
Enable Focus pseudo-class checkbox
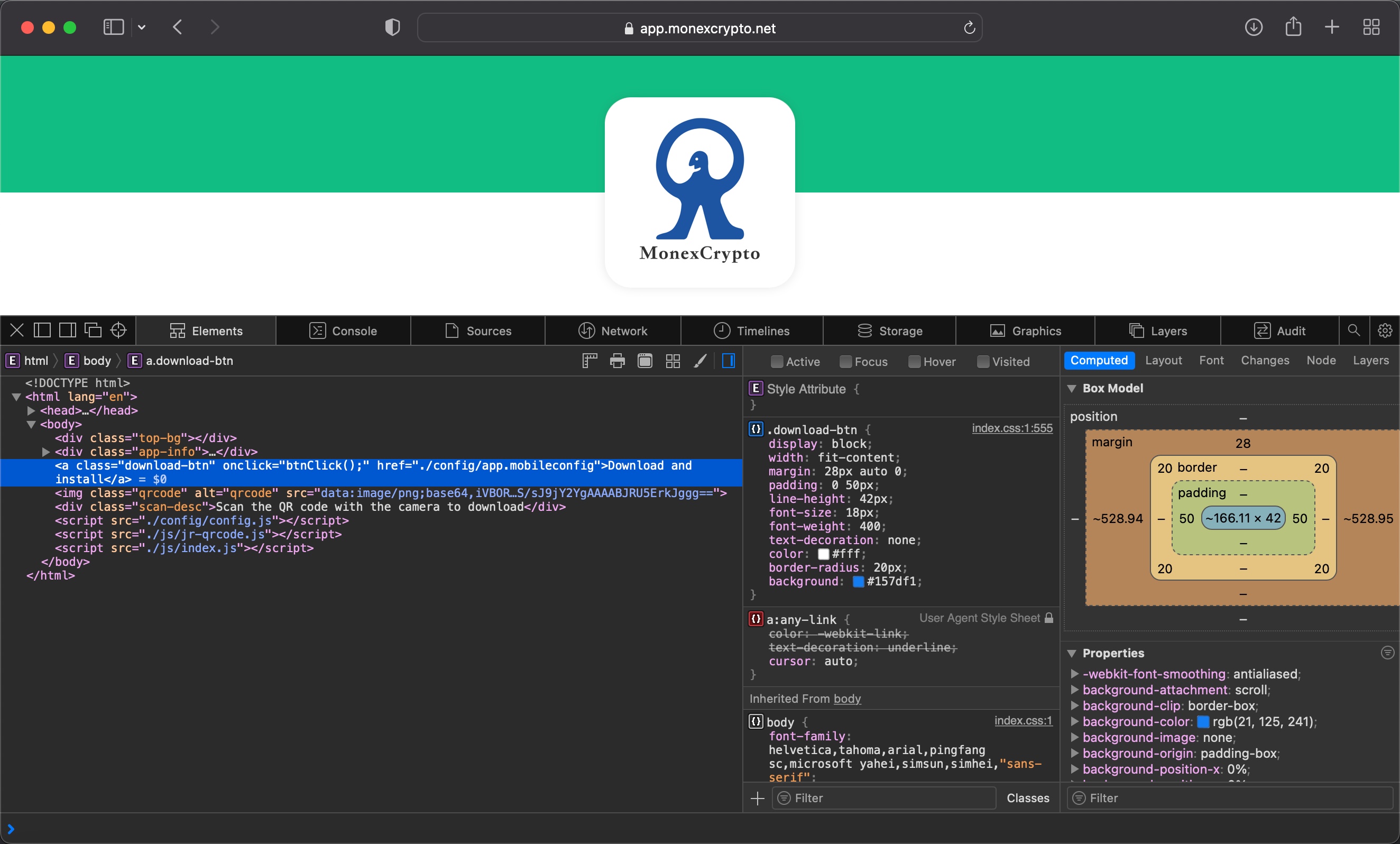click(x=845, y=362)
